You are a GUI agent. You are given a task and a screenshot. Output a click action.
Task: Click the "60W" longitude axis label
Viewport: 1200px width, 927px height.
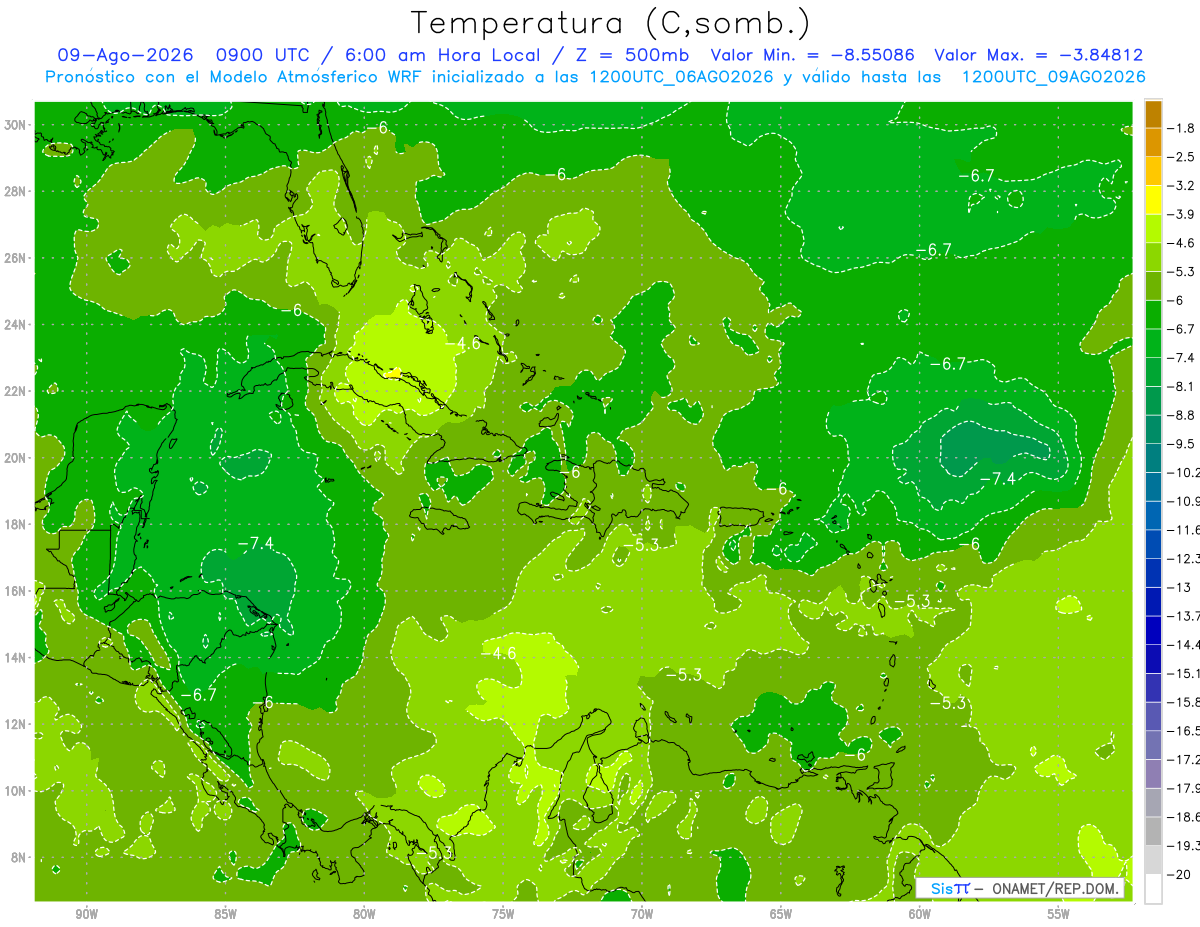pyautogui.click(x=920, y=914)
